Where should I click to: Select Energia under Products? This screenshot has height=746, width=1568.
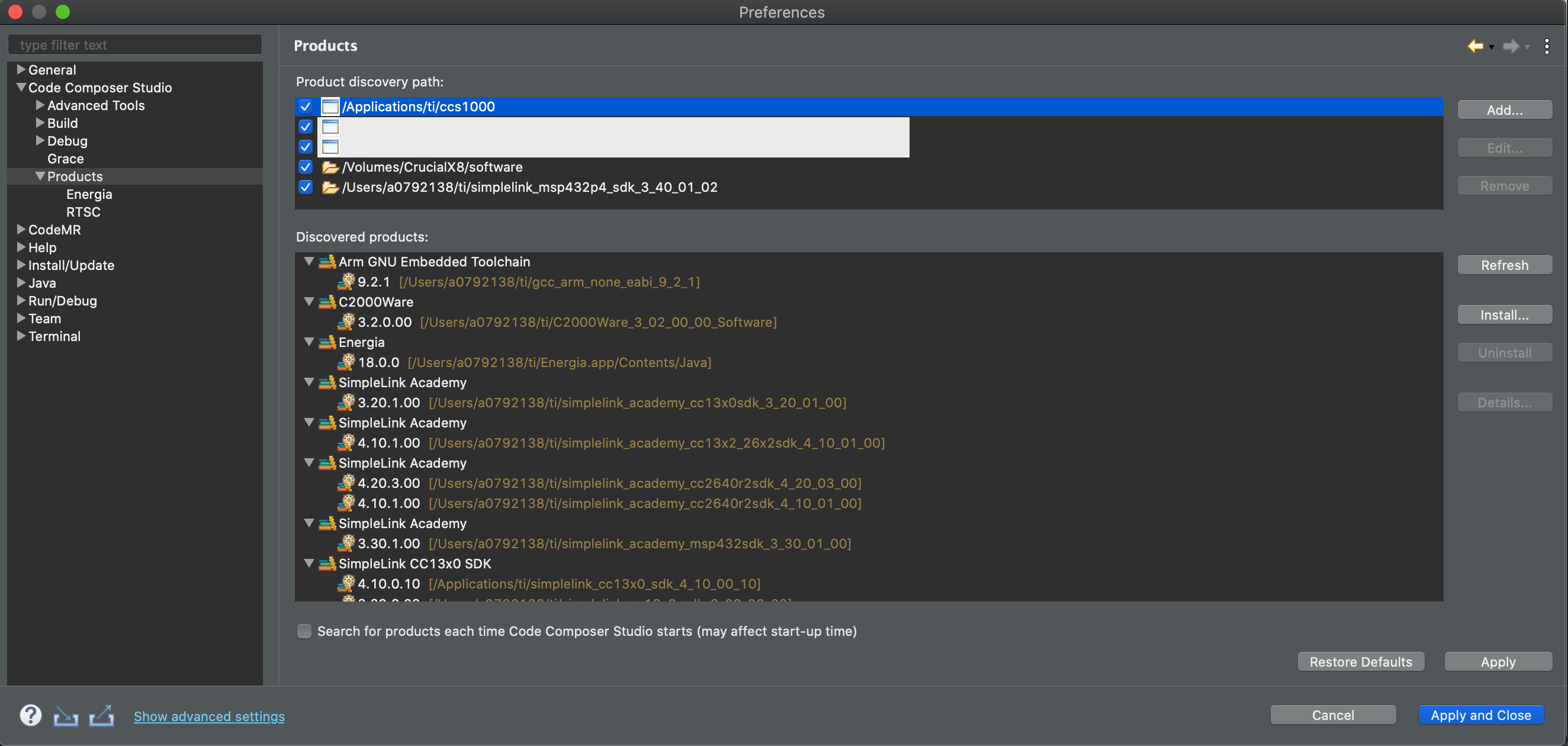click(x=89, y=194)
